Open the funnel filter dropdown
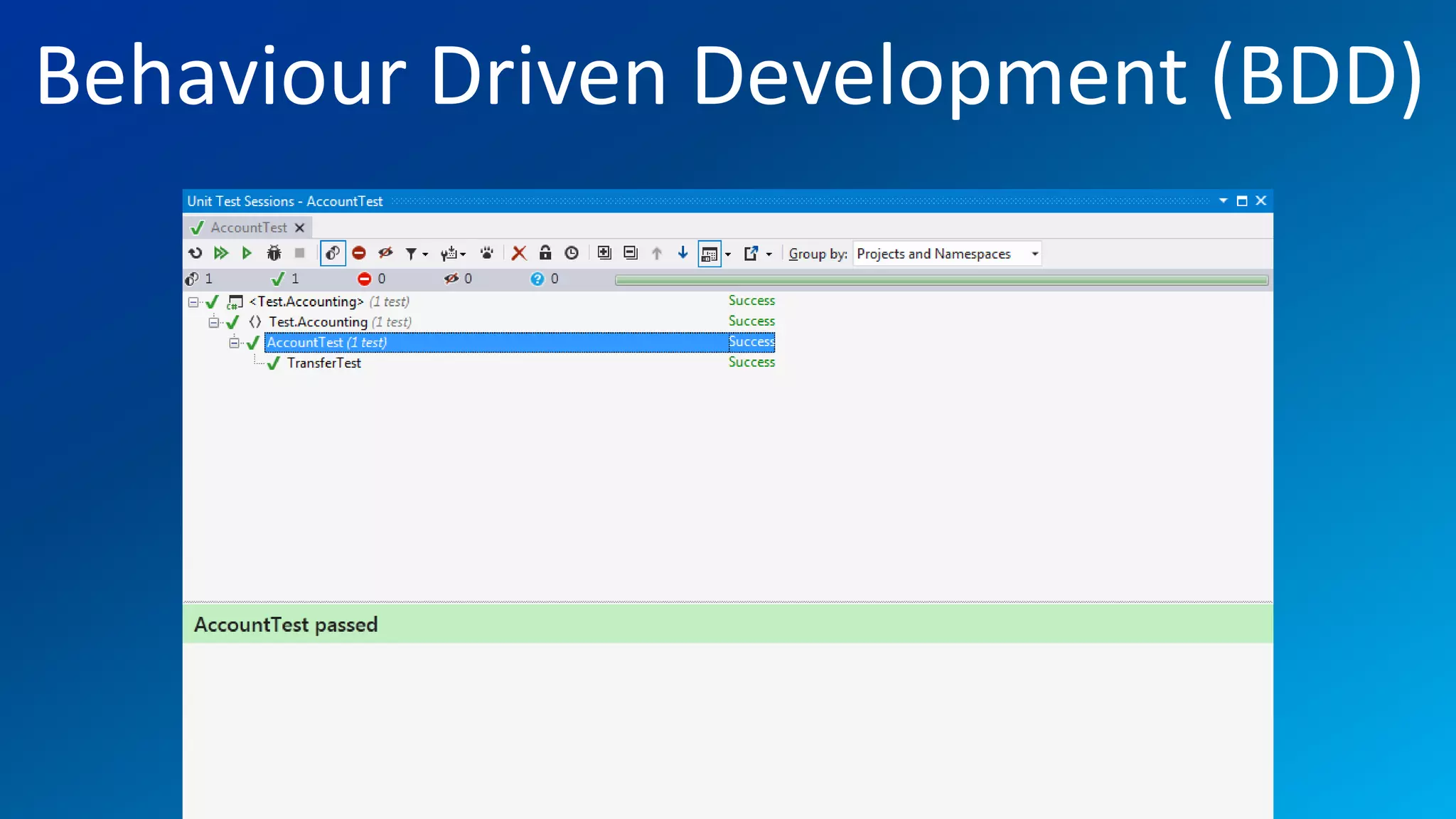Screen dimensions: 1456x819 pos(417,253)
